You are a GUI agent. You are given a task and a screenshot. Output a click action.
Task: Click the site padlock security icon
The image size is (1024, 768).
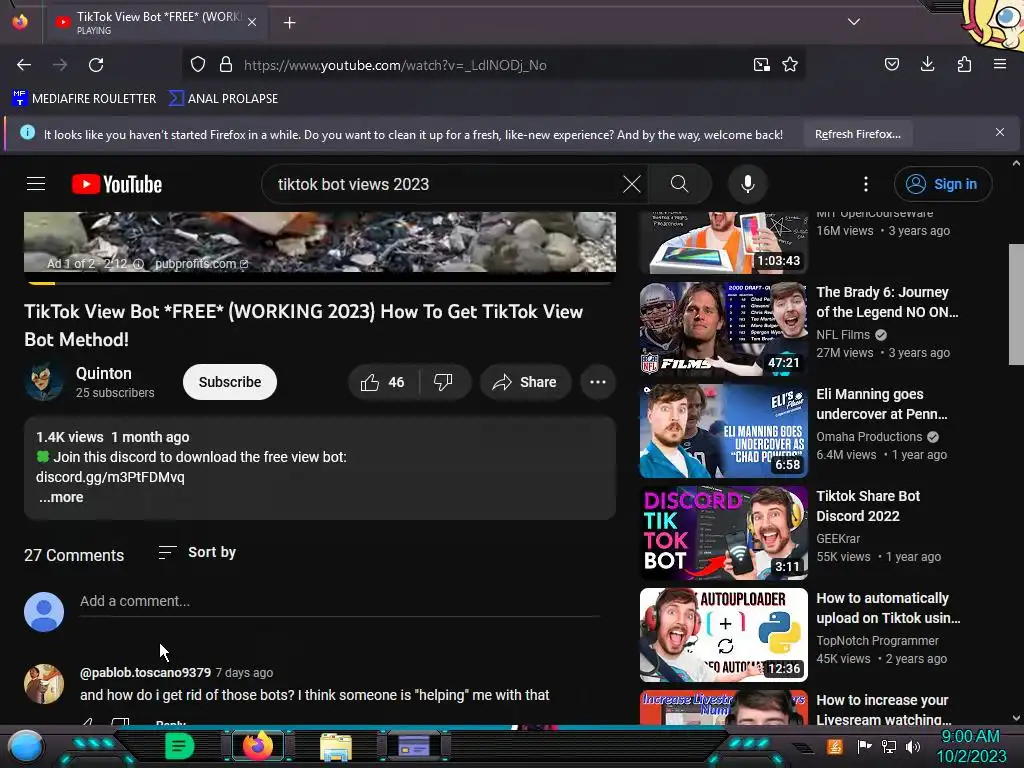226,65
